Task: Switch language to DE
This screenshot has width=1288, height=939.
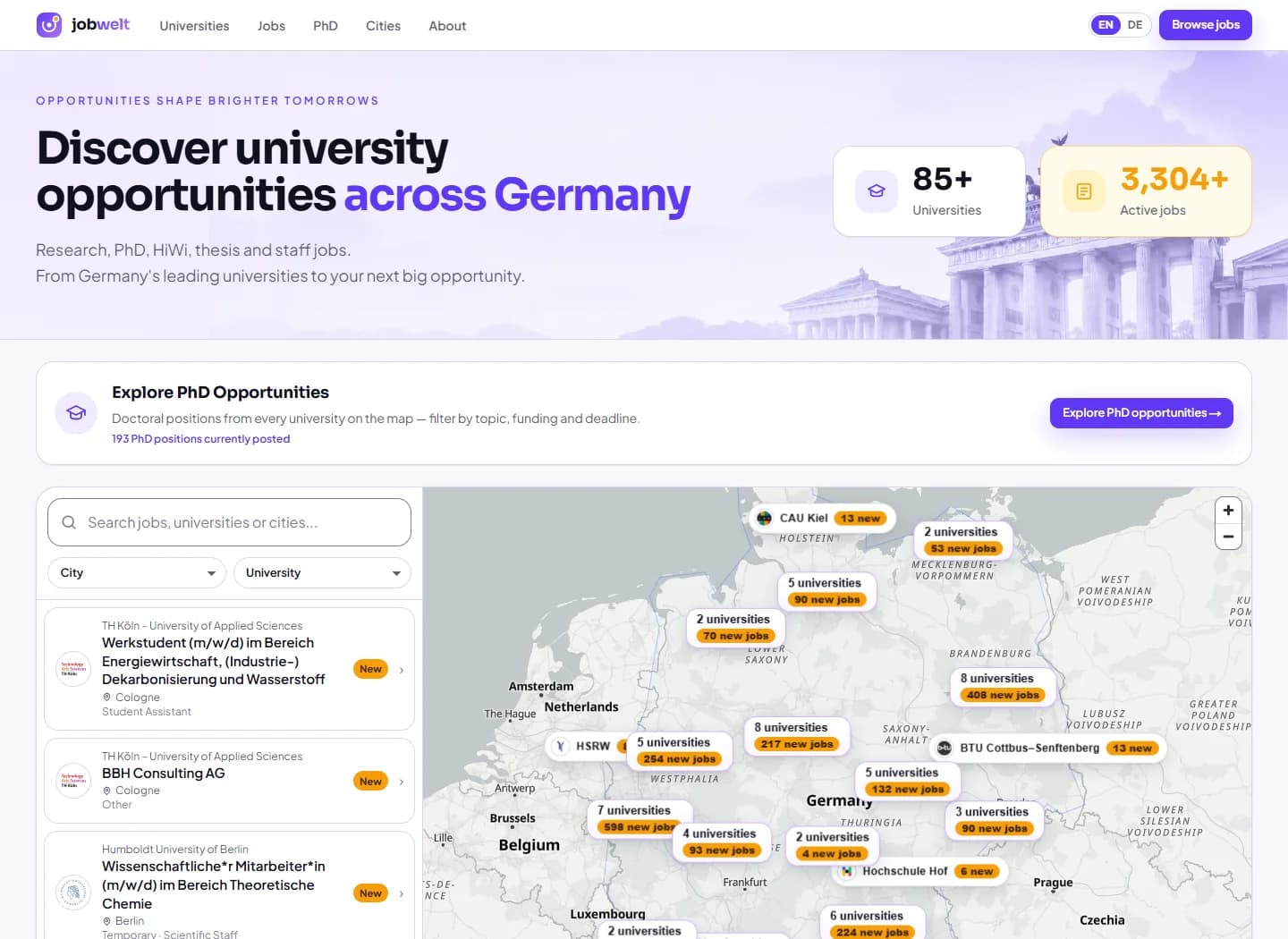Action: 1135,25
